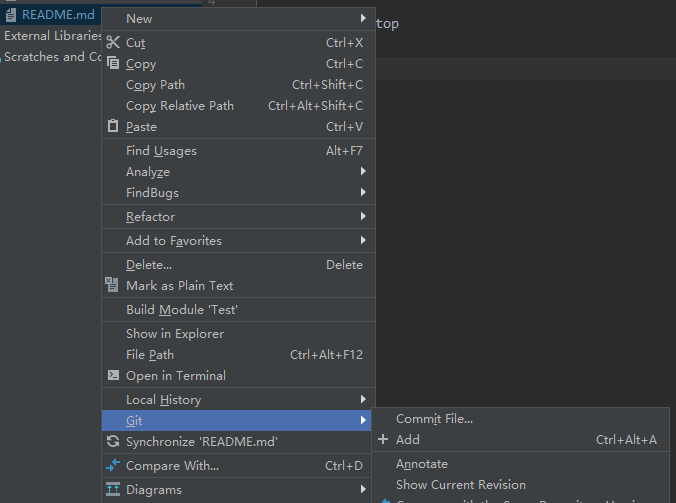Expand the Diagrams submenu arrow

point(363,489)
